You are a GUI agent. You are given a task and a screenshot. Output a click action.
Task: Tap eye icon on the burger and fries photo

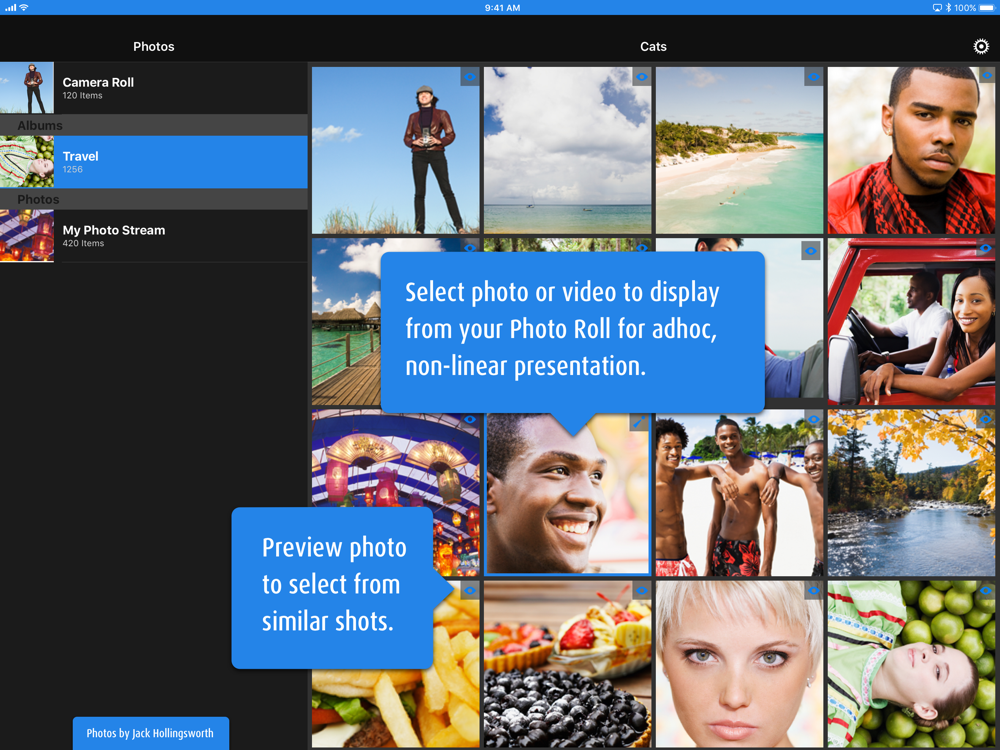470,591
